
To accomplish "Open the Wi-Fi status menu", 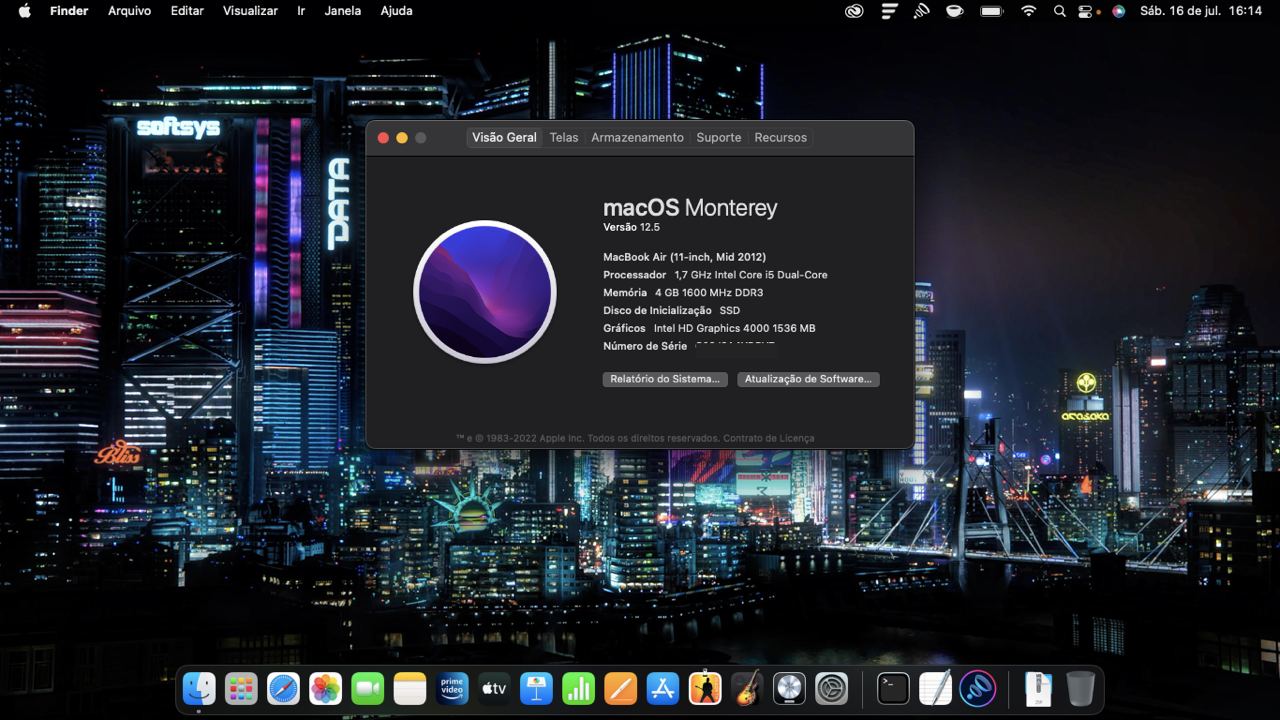I will (1028, 11).
